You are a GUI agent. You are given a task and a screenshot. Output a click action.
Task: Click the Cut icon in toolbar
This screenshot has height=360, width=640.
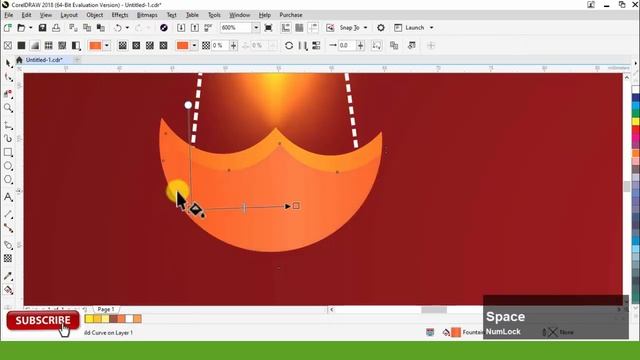(x=73, y=28)
